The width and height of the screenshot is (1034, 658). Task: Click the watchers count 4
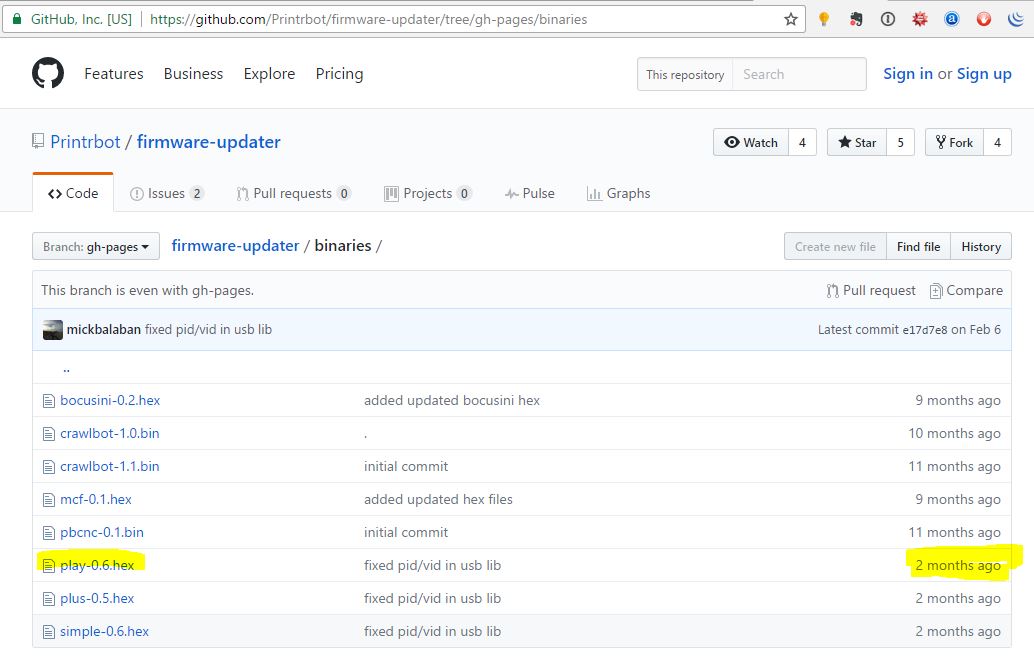click(803, 142)
